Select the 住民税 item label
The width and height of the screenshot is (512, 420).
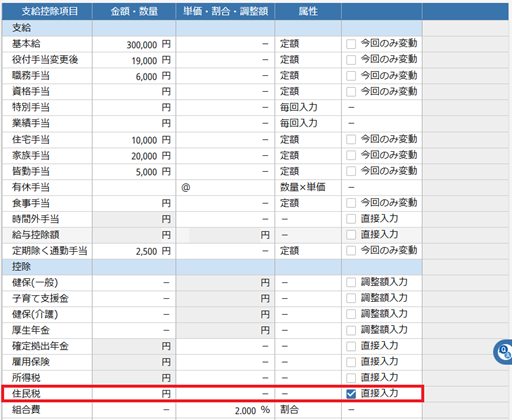tap(26, 394)
